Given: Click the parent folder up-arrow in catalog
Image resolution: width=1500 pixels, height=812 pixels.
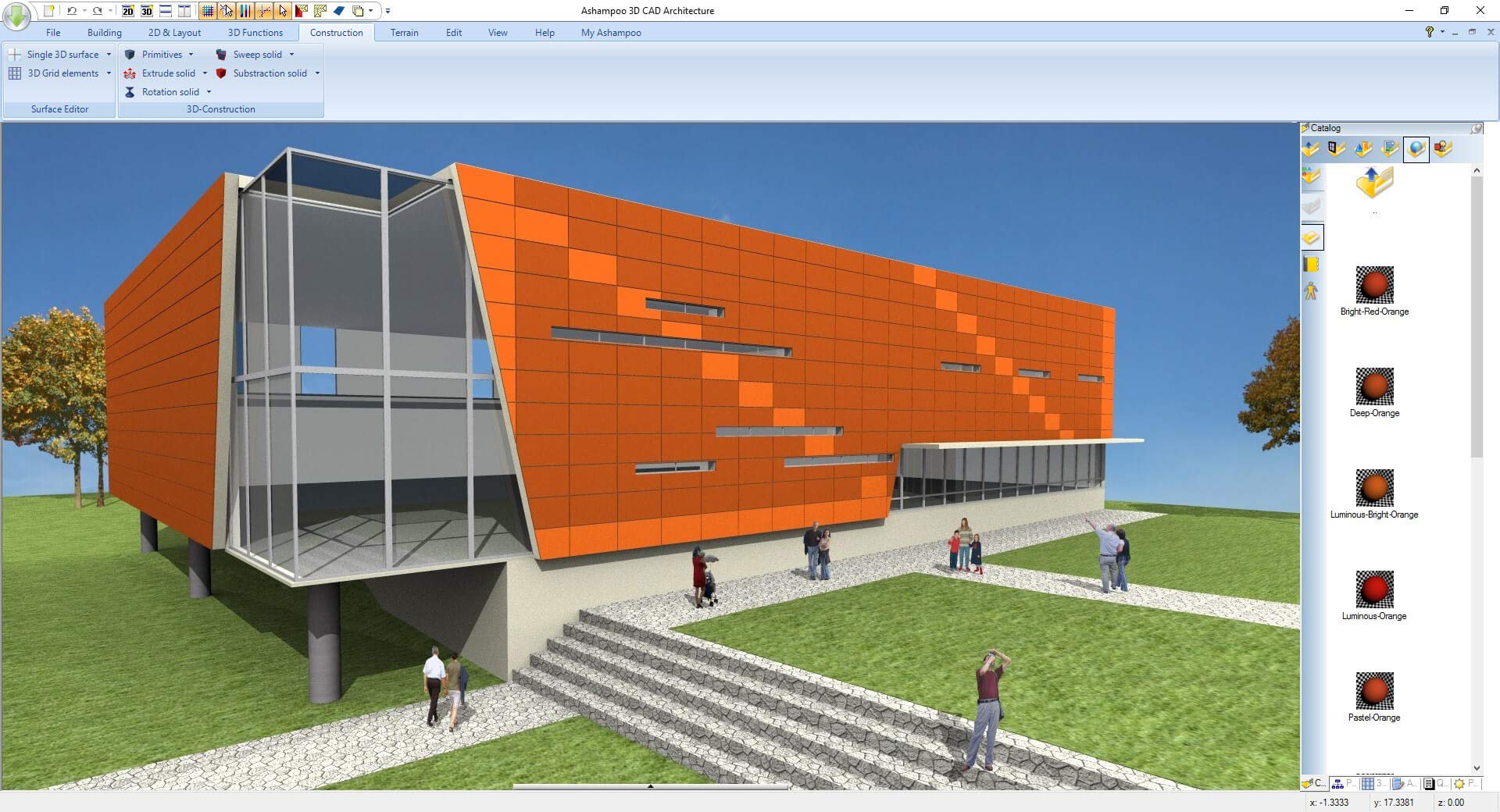Looking at the screenshot, I should pos(1374,183).
